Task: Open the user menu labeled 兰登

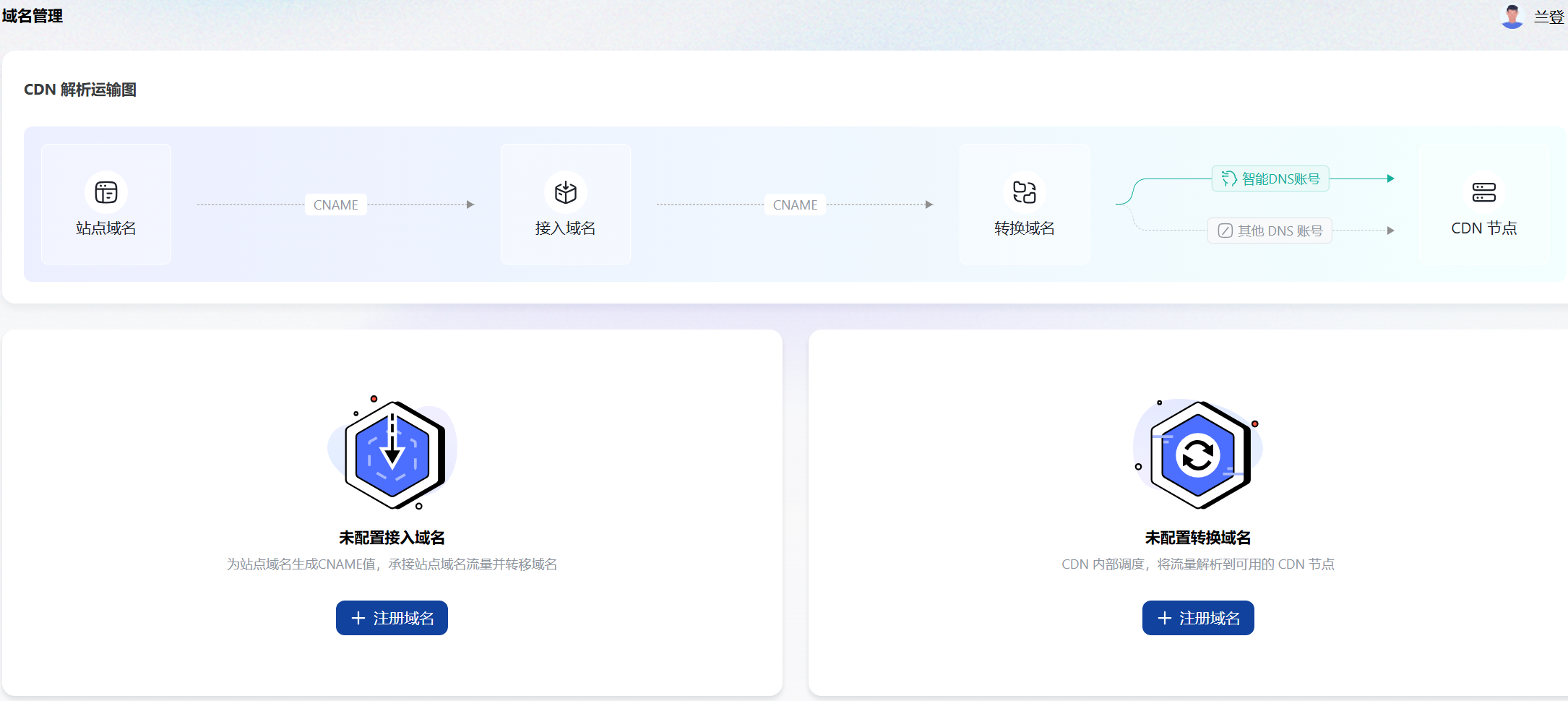Action: [1548, 17]
